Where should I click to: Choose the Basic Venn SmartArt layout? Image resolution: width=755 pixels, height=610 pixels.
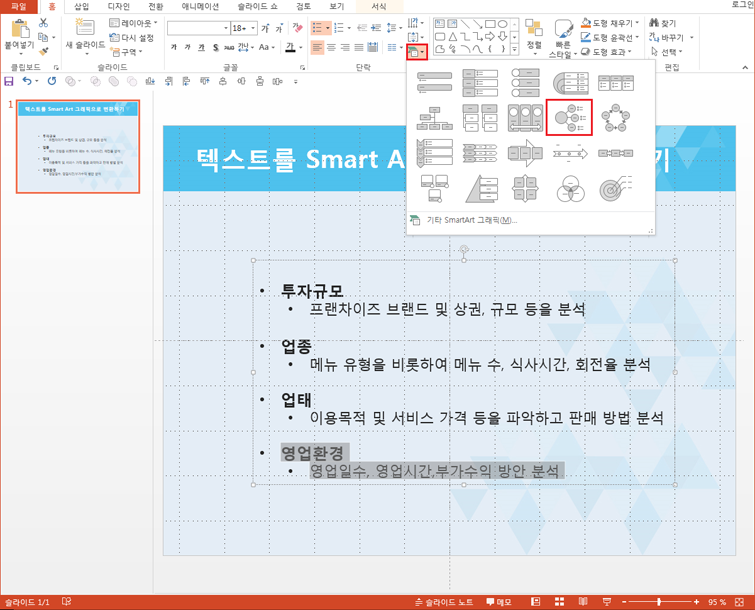tap(570, 189)
